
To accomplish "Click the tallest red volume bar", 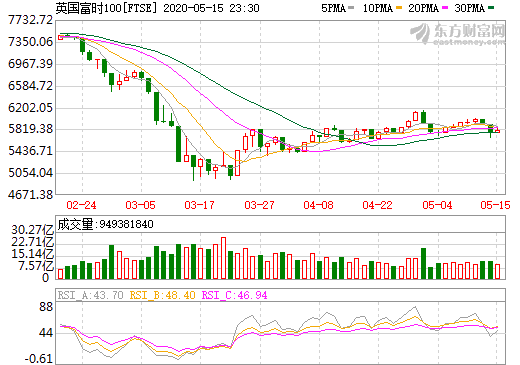I will [x=223, y=258].
